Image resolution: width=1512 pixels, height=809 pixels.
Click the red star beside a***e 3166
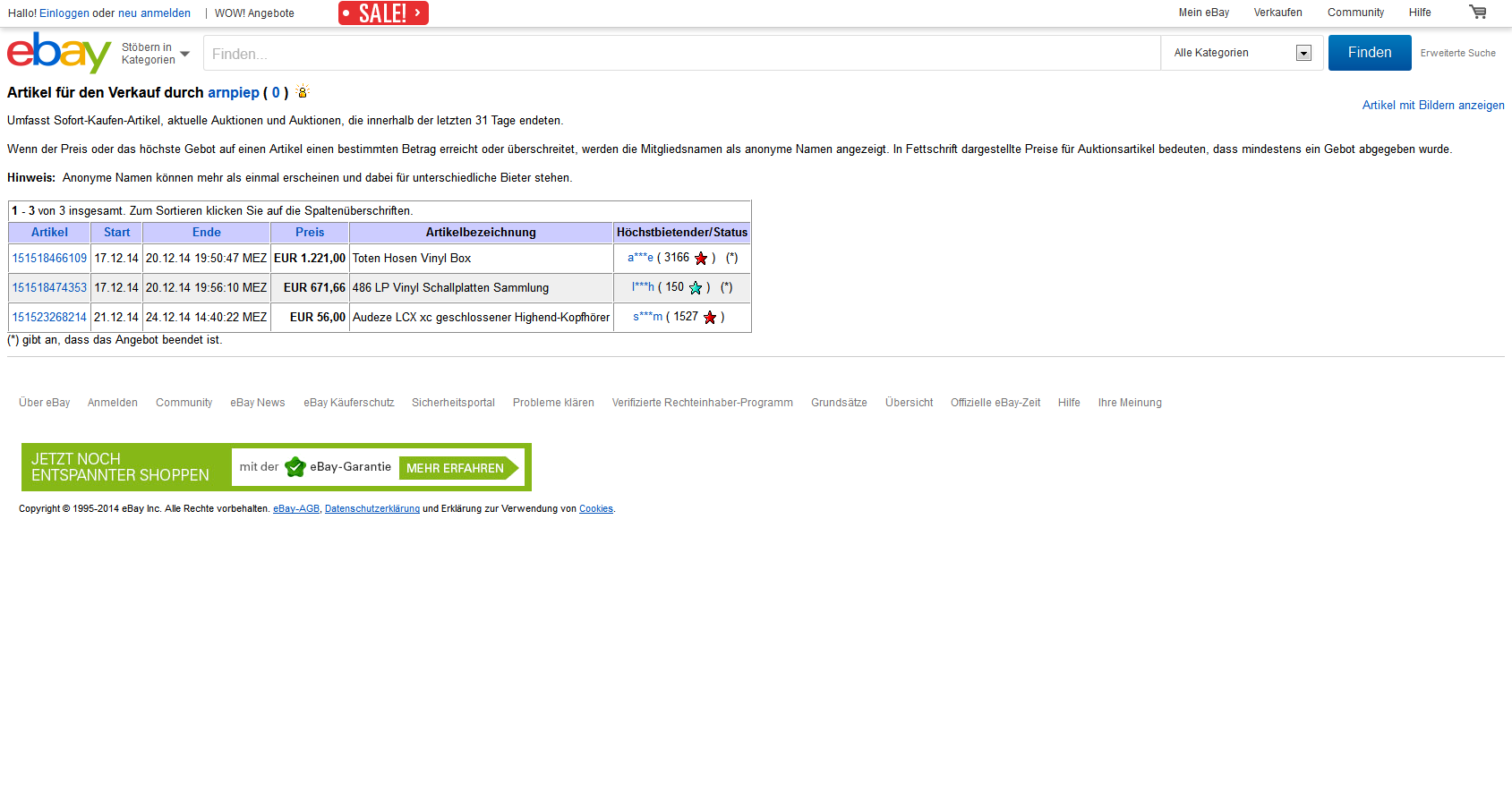(x=701, y=259)
